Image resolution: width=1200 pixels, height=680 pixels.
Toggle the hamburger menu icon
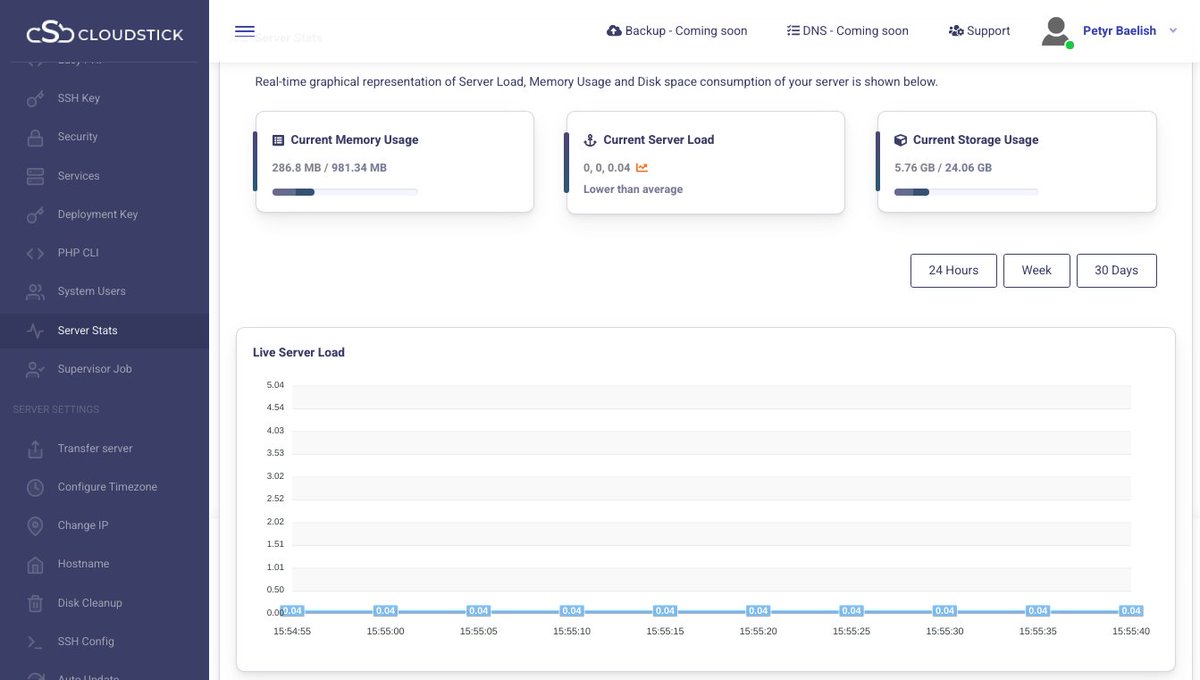click(245, 31)
